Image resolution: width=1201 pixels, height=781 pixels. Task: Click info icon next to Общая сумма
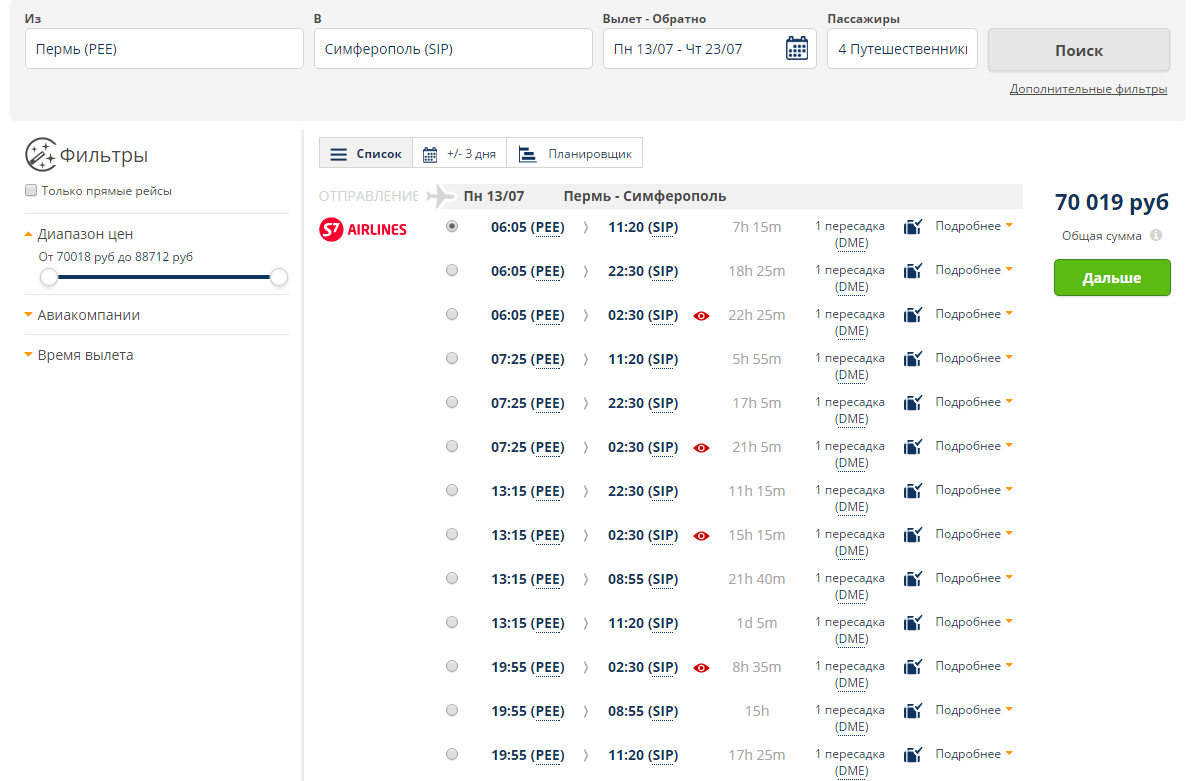(x=1156, y=236)
